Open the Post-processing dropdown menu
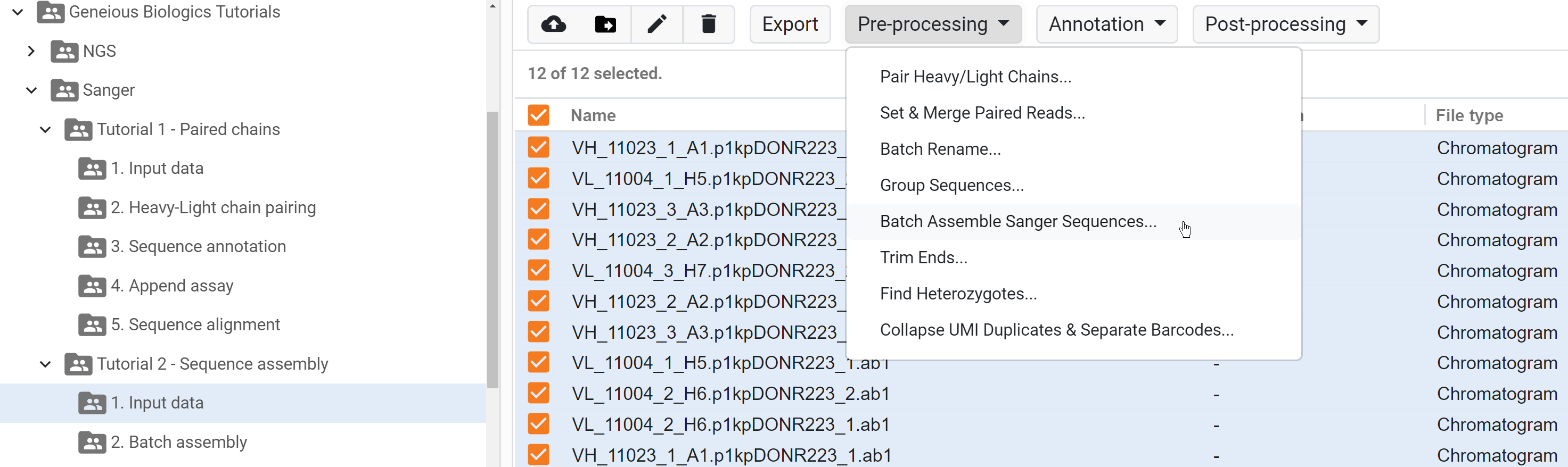 tap(1286, 24)
